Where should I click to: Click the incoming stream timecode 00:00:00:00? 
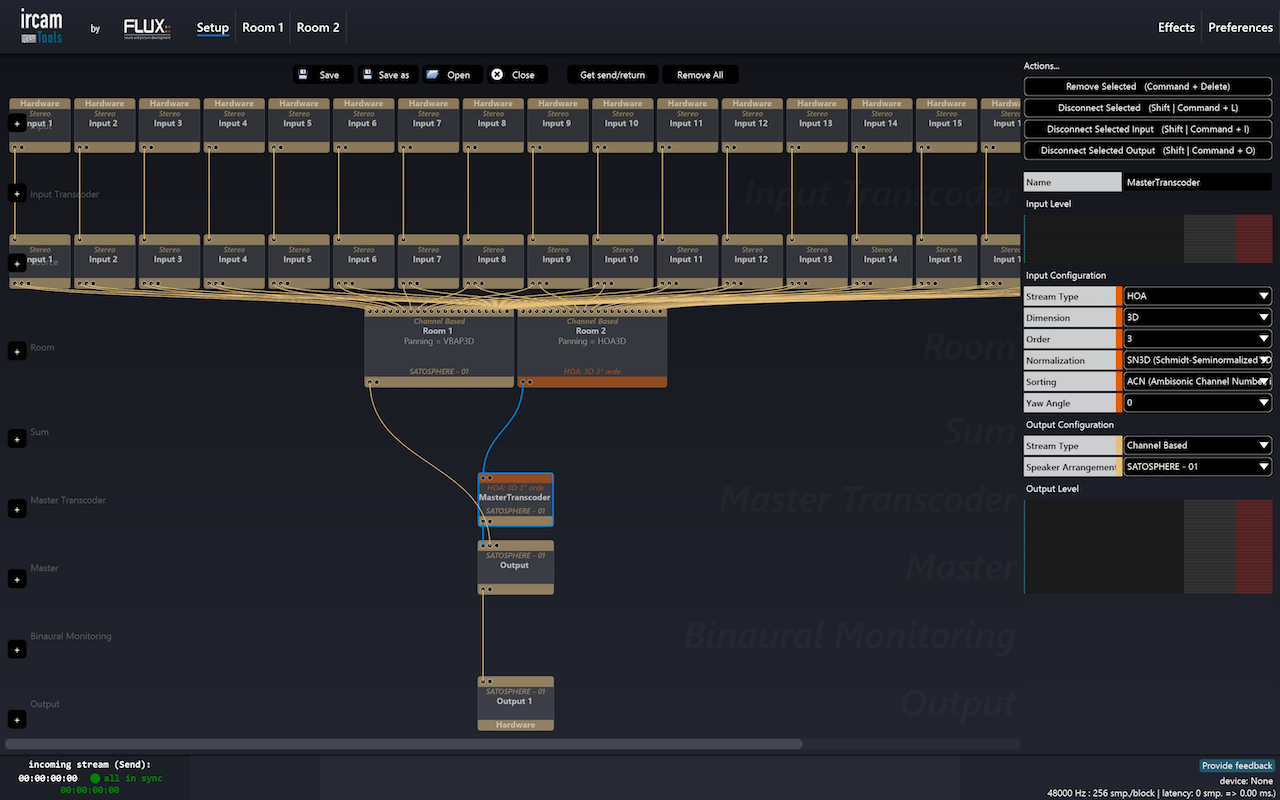(x=48, y=778)
